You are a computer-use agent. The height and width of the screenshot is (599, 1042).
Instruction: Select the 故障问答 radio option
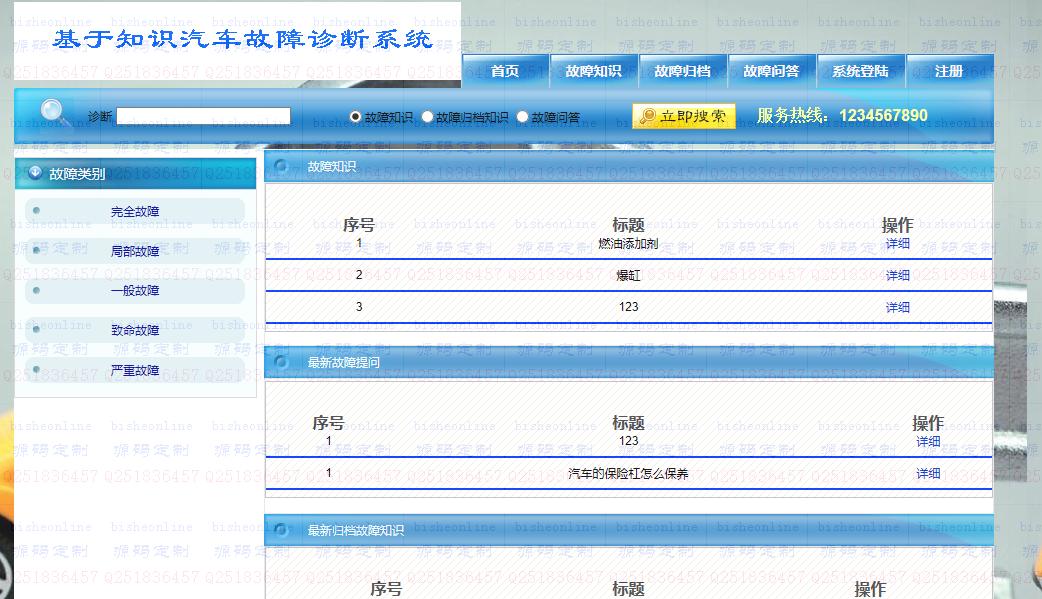coord(522,117)
